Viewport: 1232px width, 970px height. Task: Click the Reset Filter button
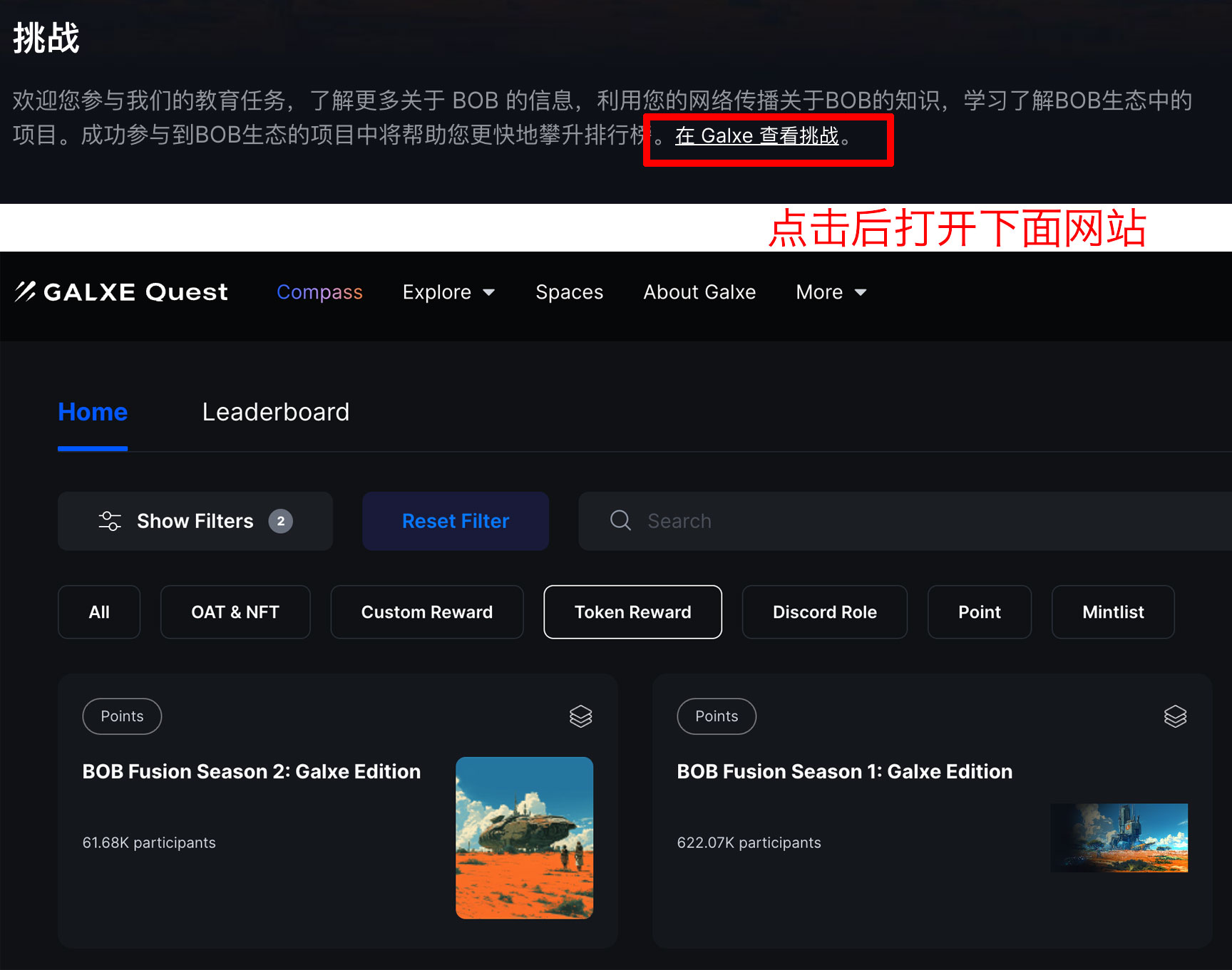click(x=456, y=521)
